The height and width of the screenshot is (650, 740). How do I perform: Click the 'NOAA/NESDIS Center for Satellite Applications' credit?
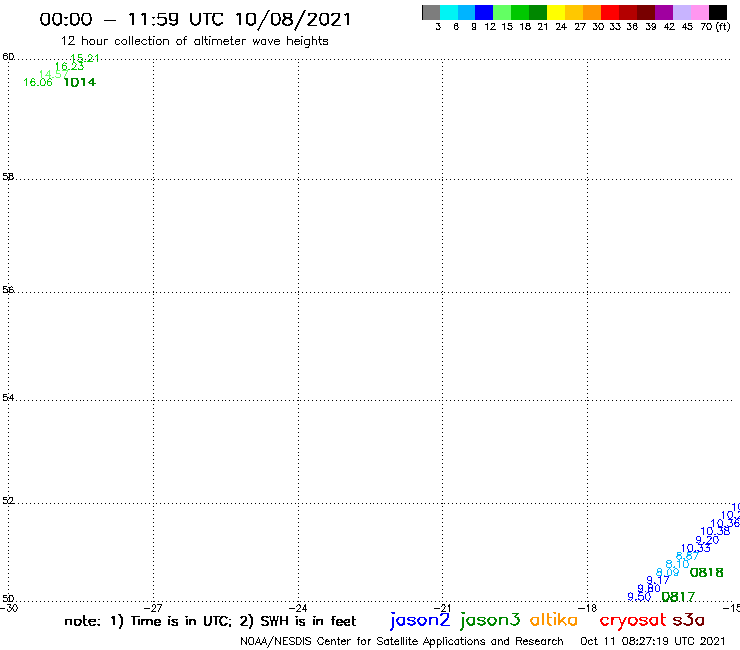tap(364, 642)
